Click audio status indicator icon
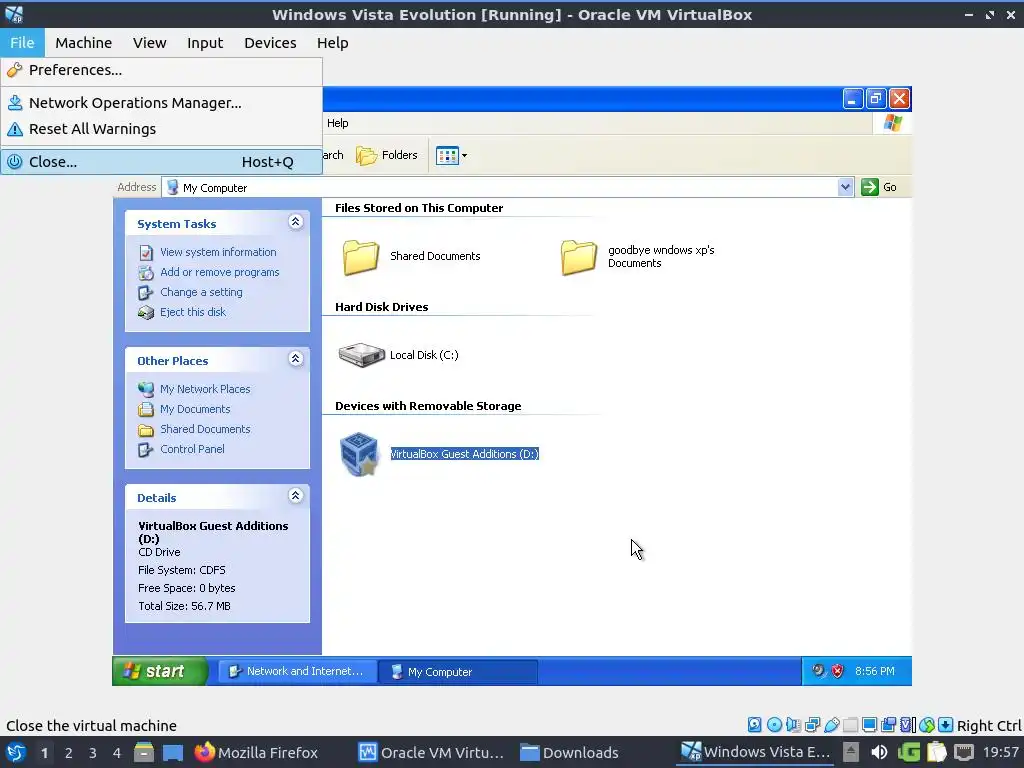Image resolution: width=1024 pixels, height=768 pixels. coord(793,725)
